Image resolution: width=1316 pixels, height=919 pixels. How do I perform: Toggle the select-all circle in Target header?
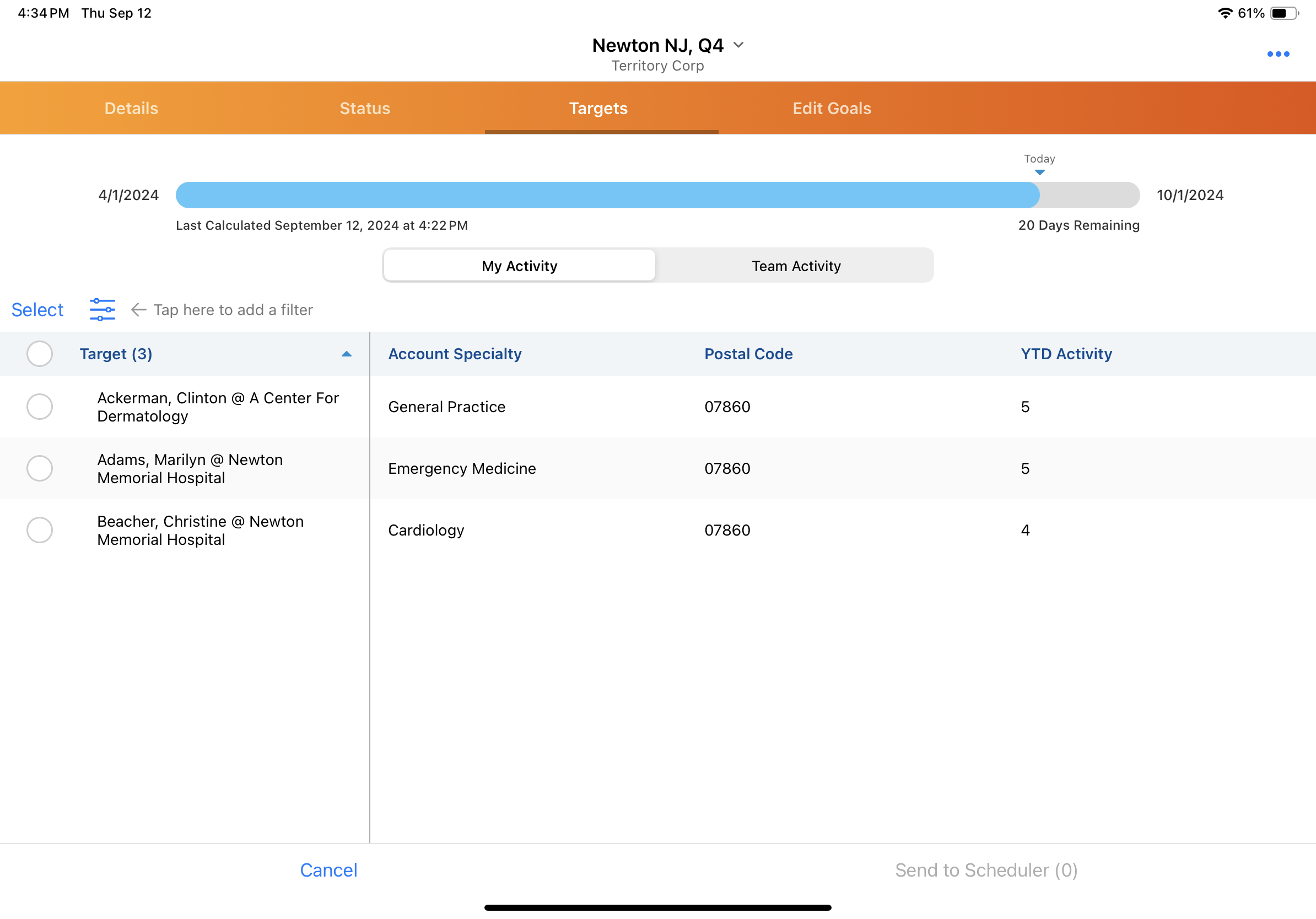pyautogui.click(x=40, y=354)
